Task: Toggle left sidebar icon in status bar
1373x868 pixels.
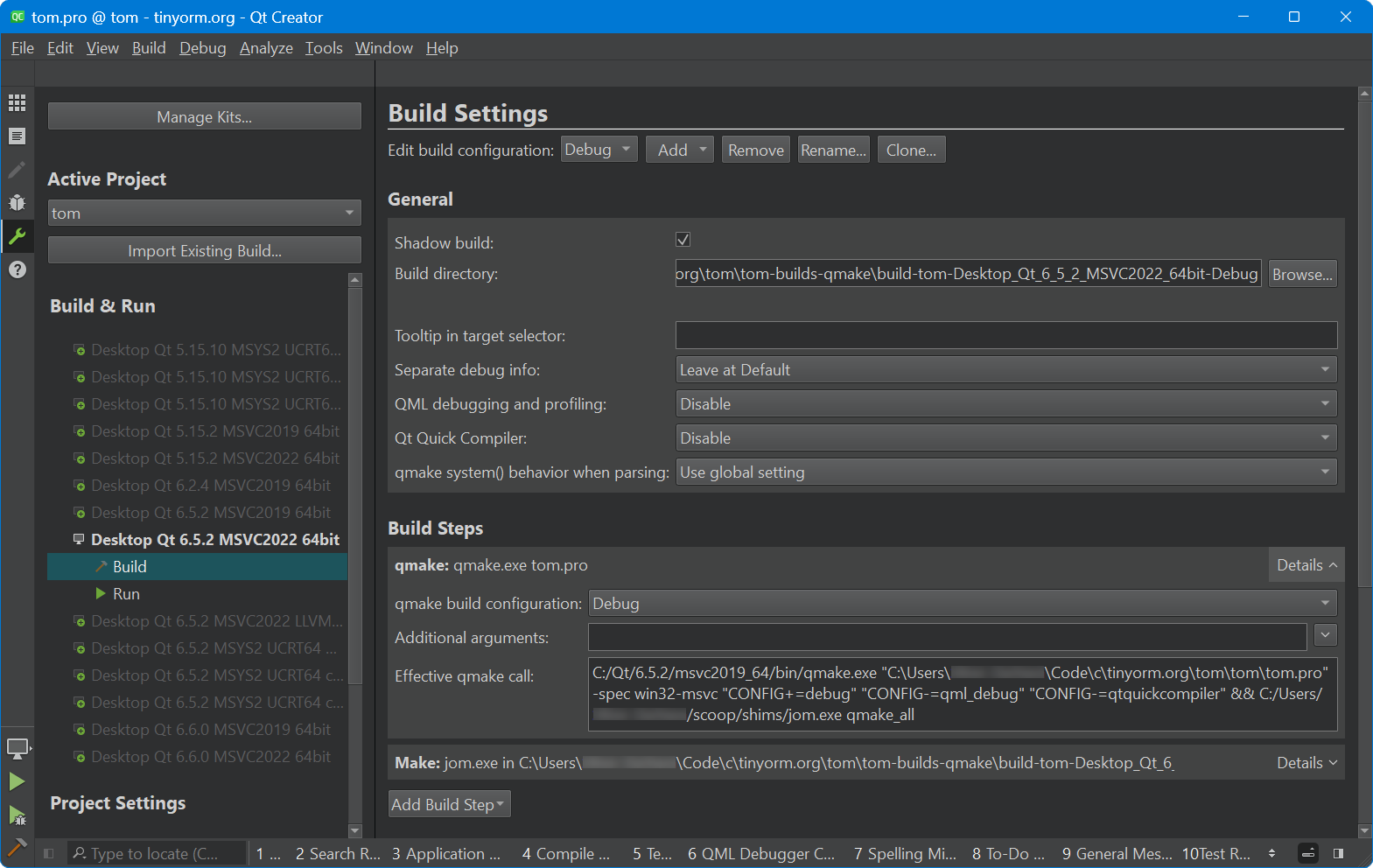Action: point(49,853)
